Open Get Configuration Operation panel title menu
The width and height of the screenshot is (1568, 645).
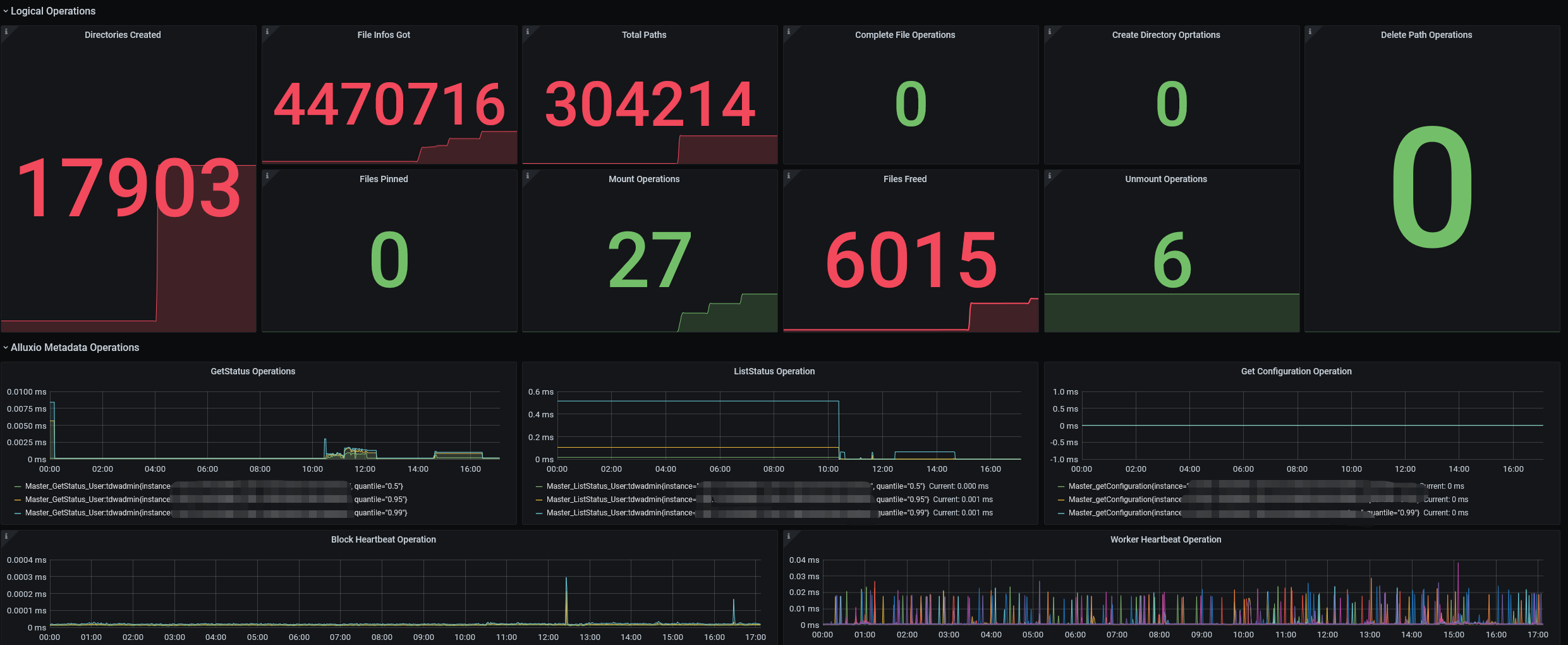pyautogui.click(x=1296, y=371)
